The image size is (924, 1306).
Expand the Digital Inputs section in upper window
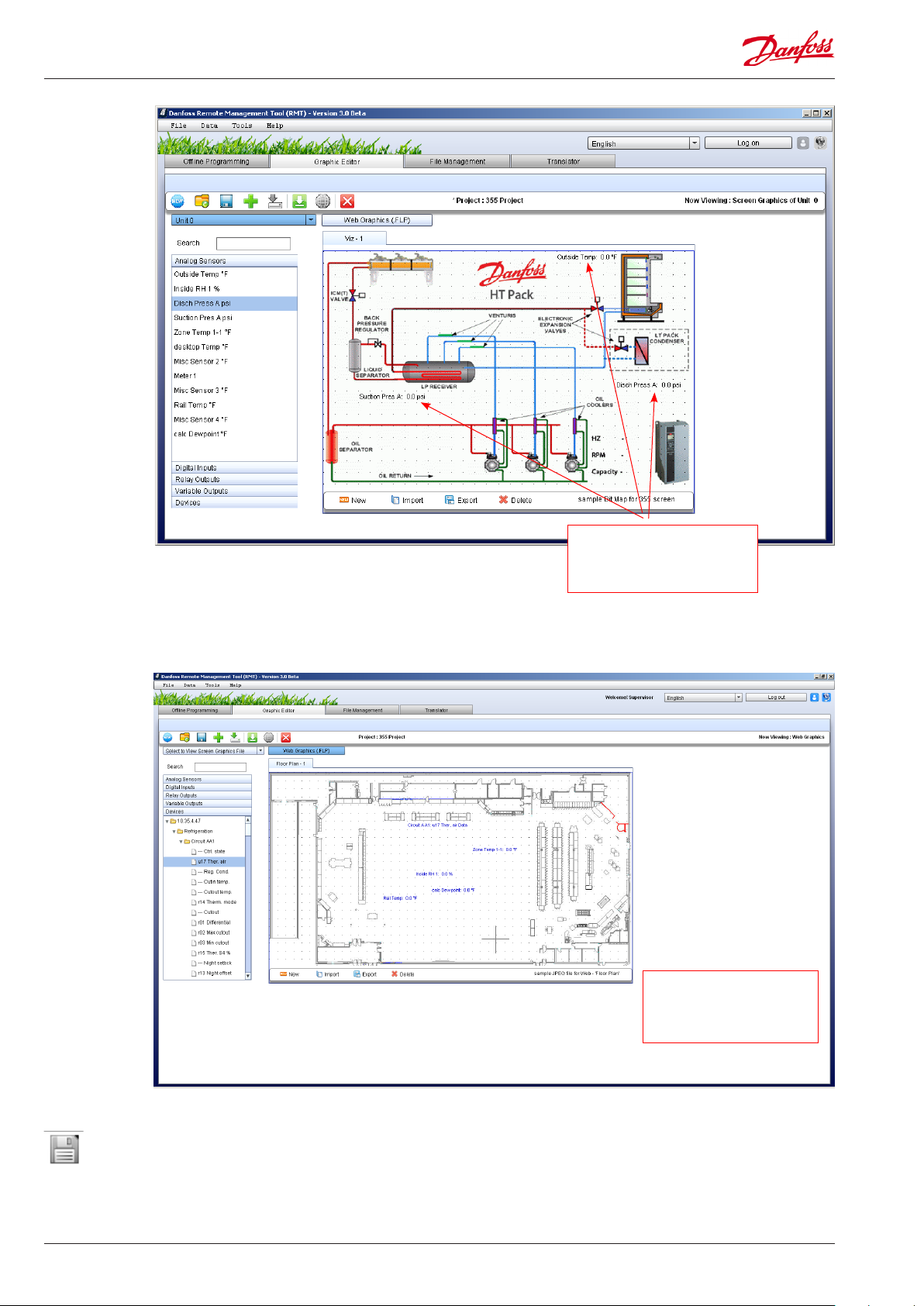234,468
